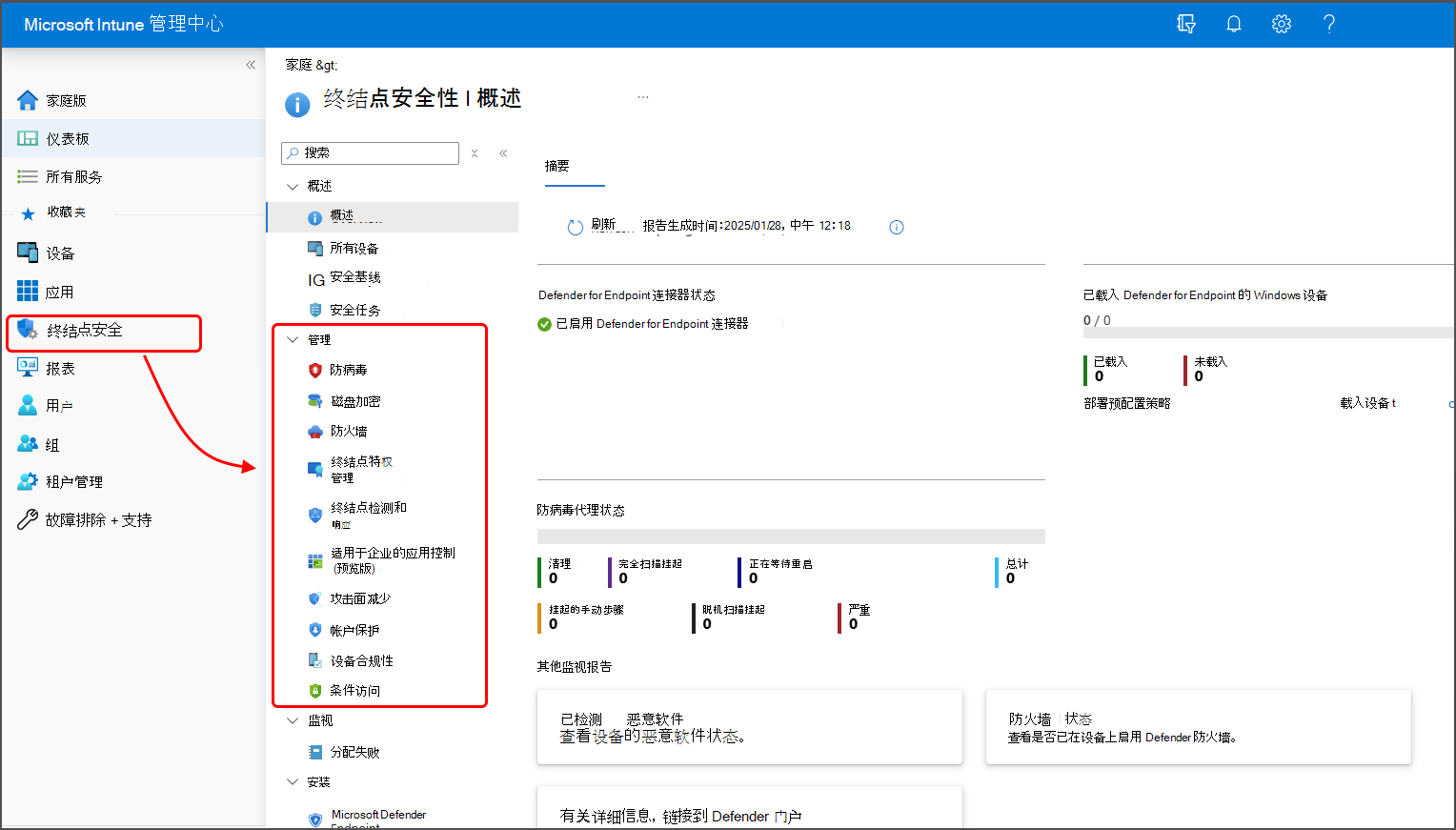Select the 帐户保护 account protection icon
1456x830 pixels.
pos(315,630)
